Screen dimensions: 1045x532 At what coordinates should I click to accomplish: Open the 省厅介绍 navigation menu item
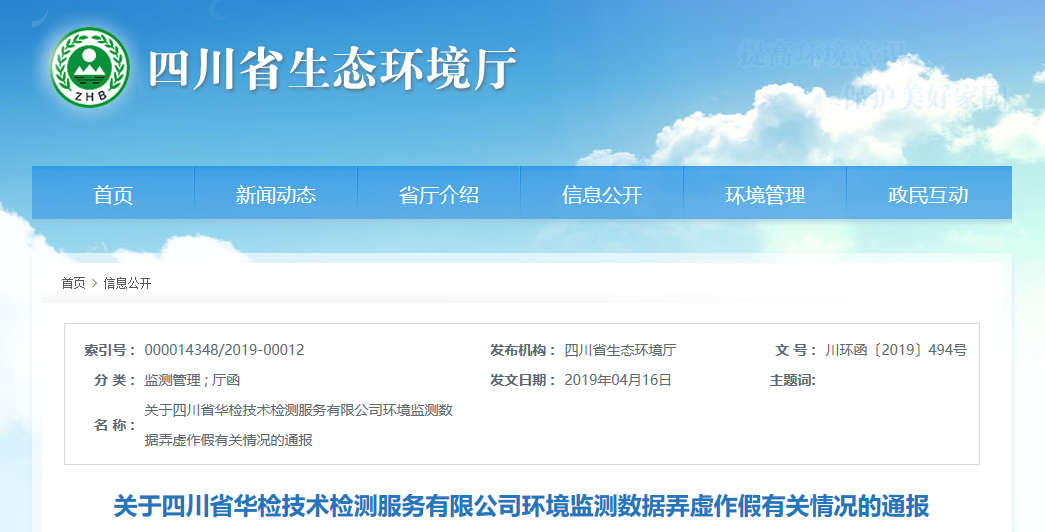pyautogui.click(x=439, y=195)
